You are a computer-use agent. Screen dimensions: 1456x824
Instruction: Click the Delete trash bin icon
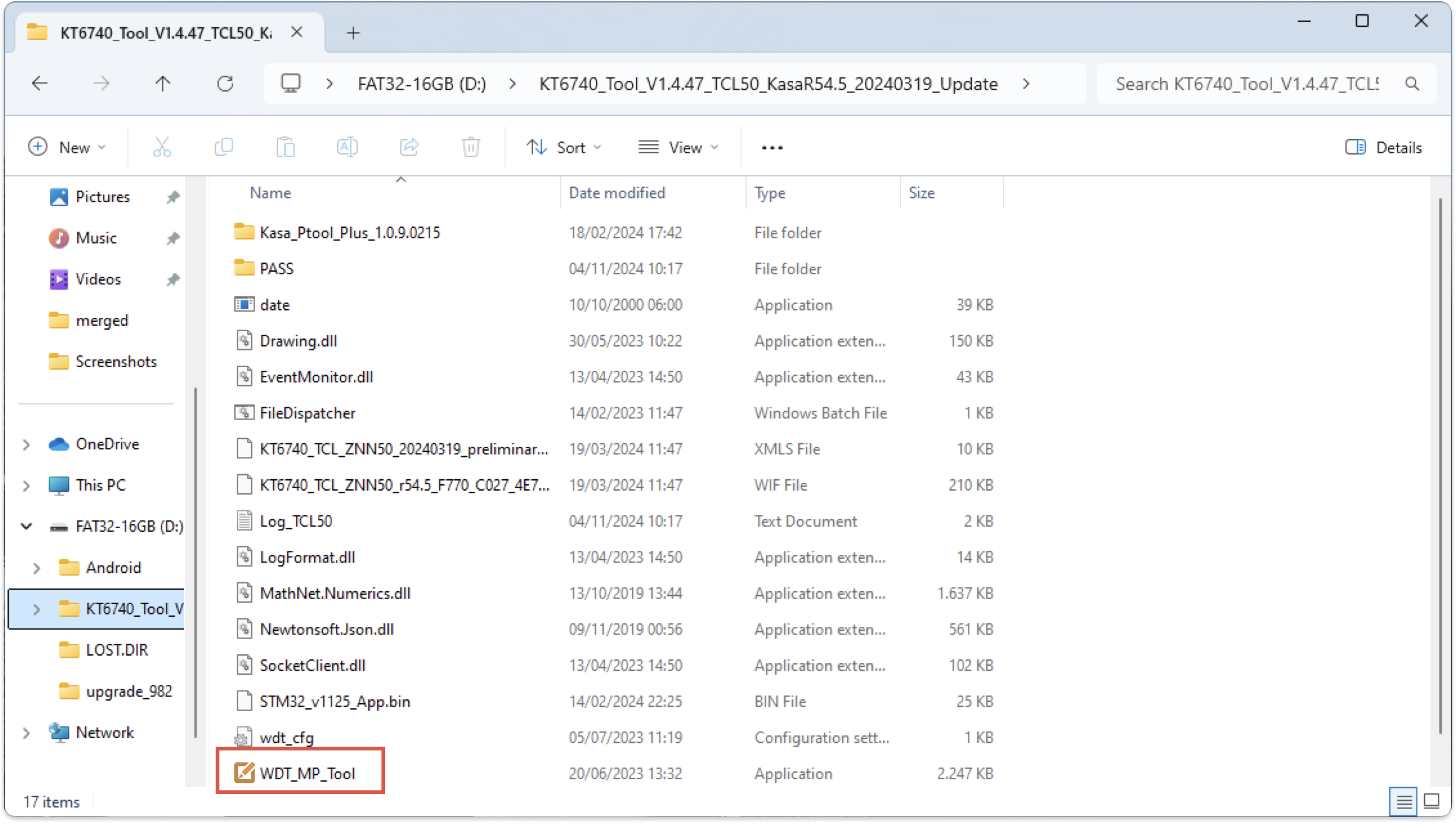pyautogui.click(x=471, y=148)
